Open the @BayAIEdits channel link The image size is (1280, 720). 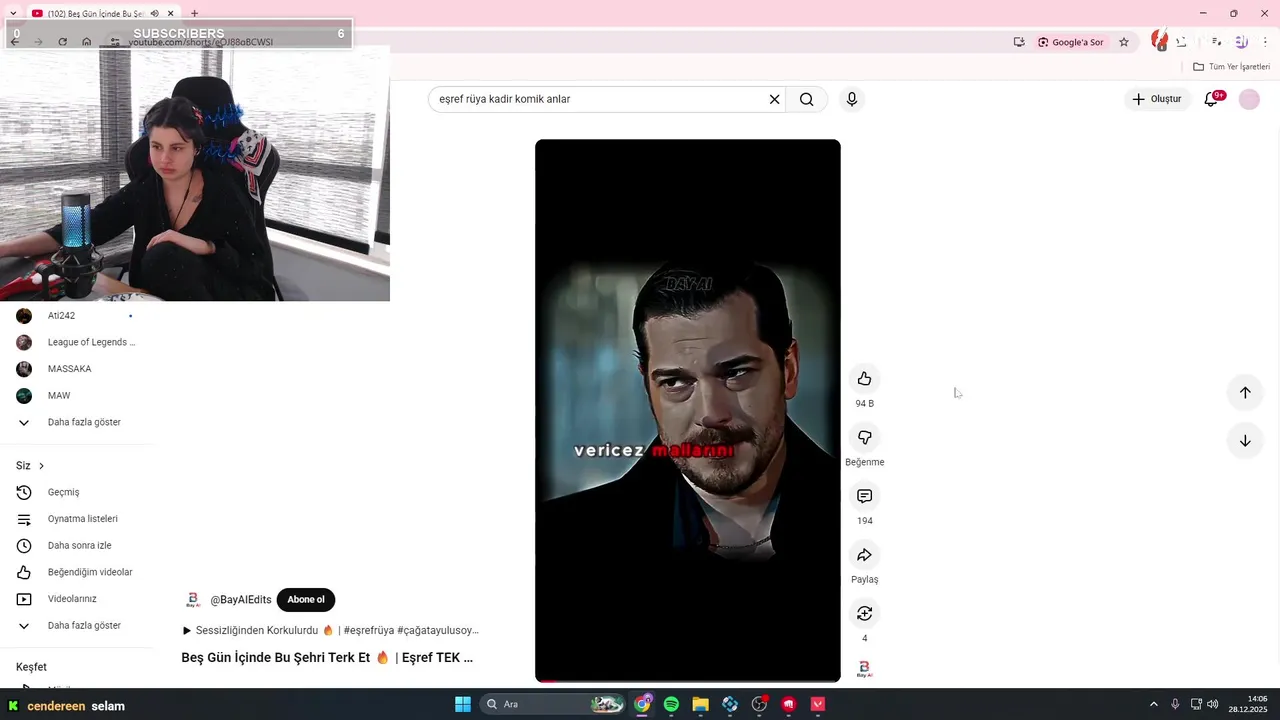241,600
